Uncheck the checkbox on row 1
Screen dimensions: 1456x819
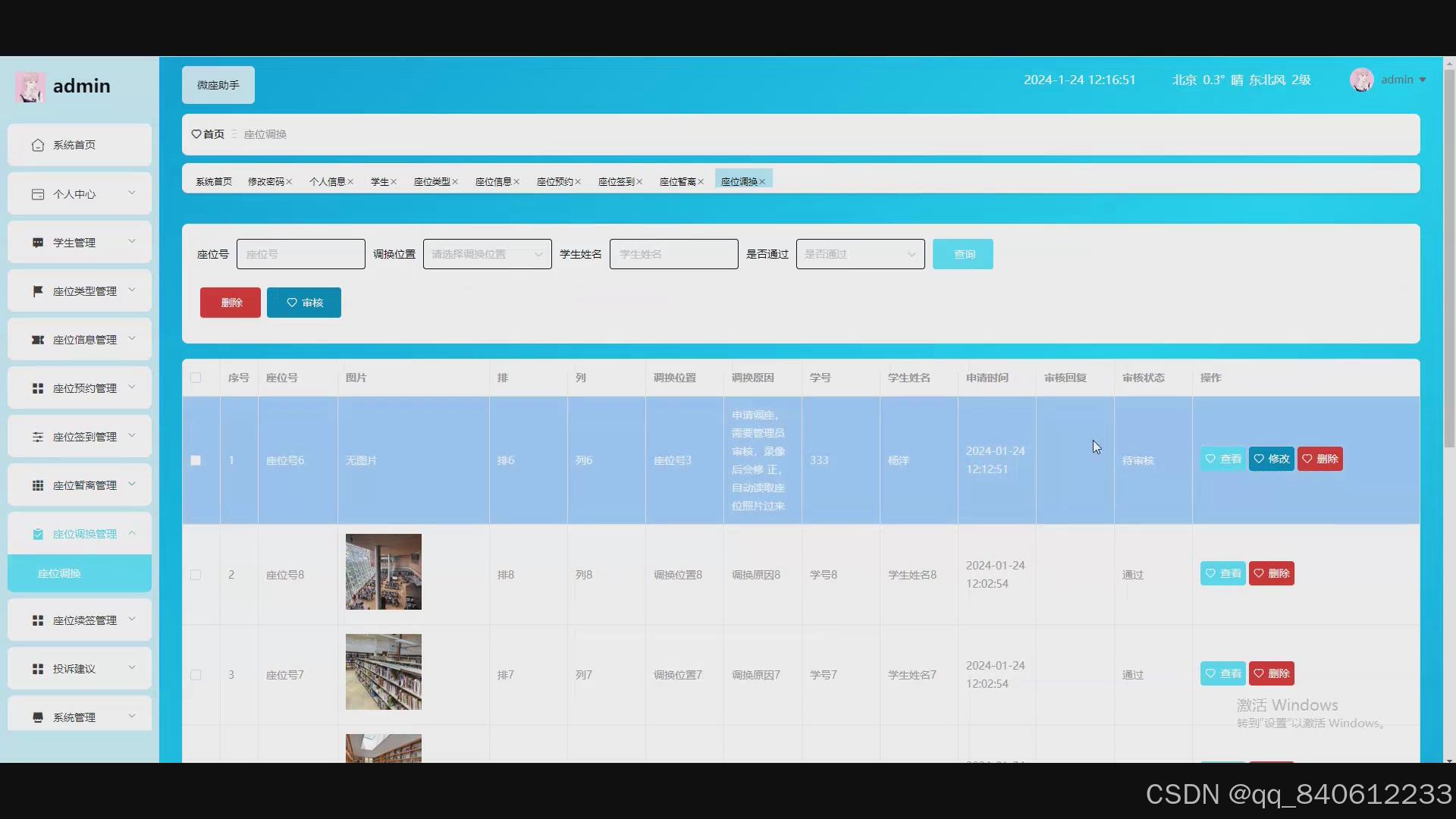(196, 460)
